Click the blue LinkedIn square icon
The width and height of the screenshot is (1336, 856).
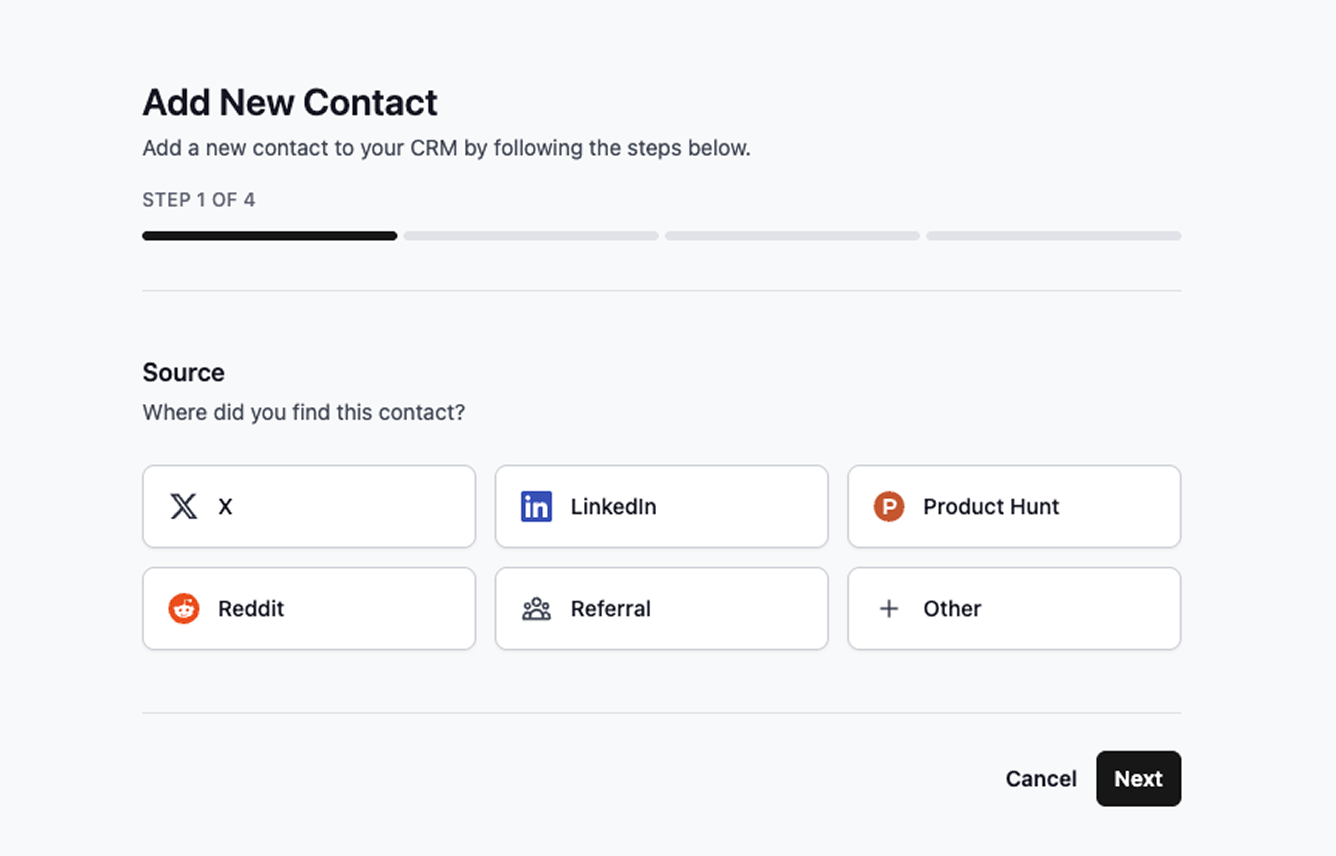tap(536, 506)
